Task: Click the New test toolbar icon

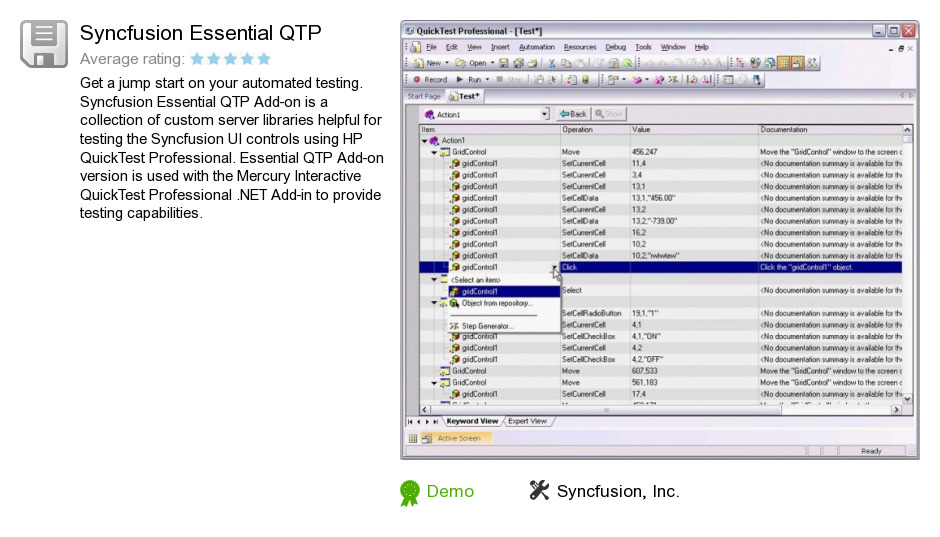Action: tap(418, 63)
